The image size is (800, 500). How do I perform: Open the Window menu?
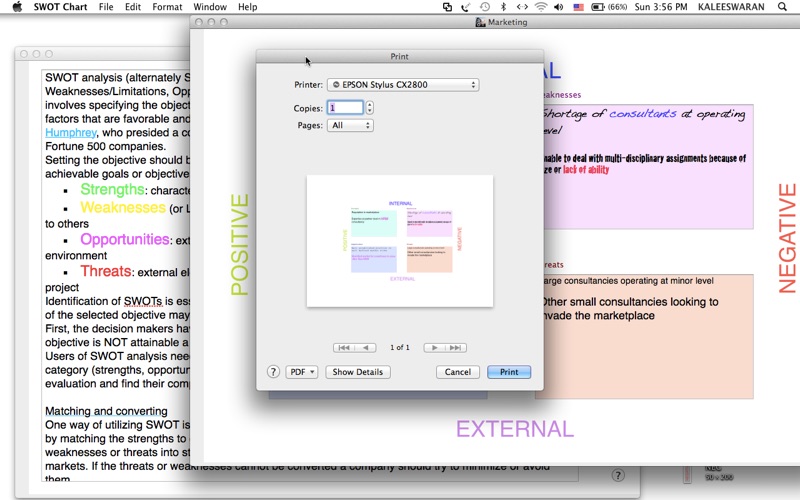pos(210,7)
